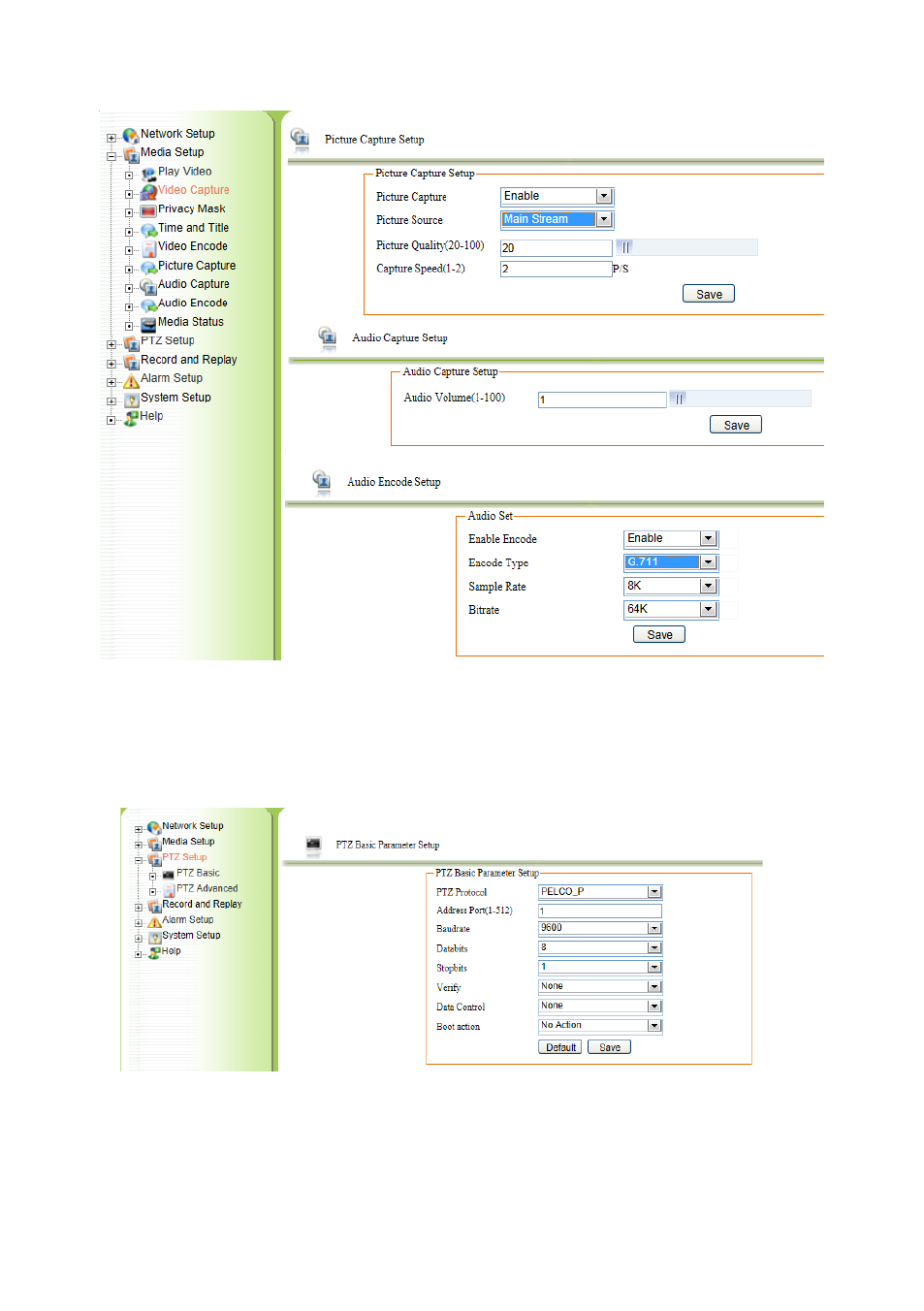Click the Alarm Setup warning icon in lower tree

[154, 921]
